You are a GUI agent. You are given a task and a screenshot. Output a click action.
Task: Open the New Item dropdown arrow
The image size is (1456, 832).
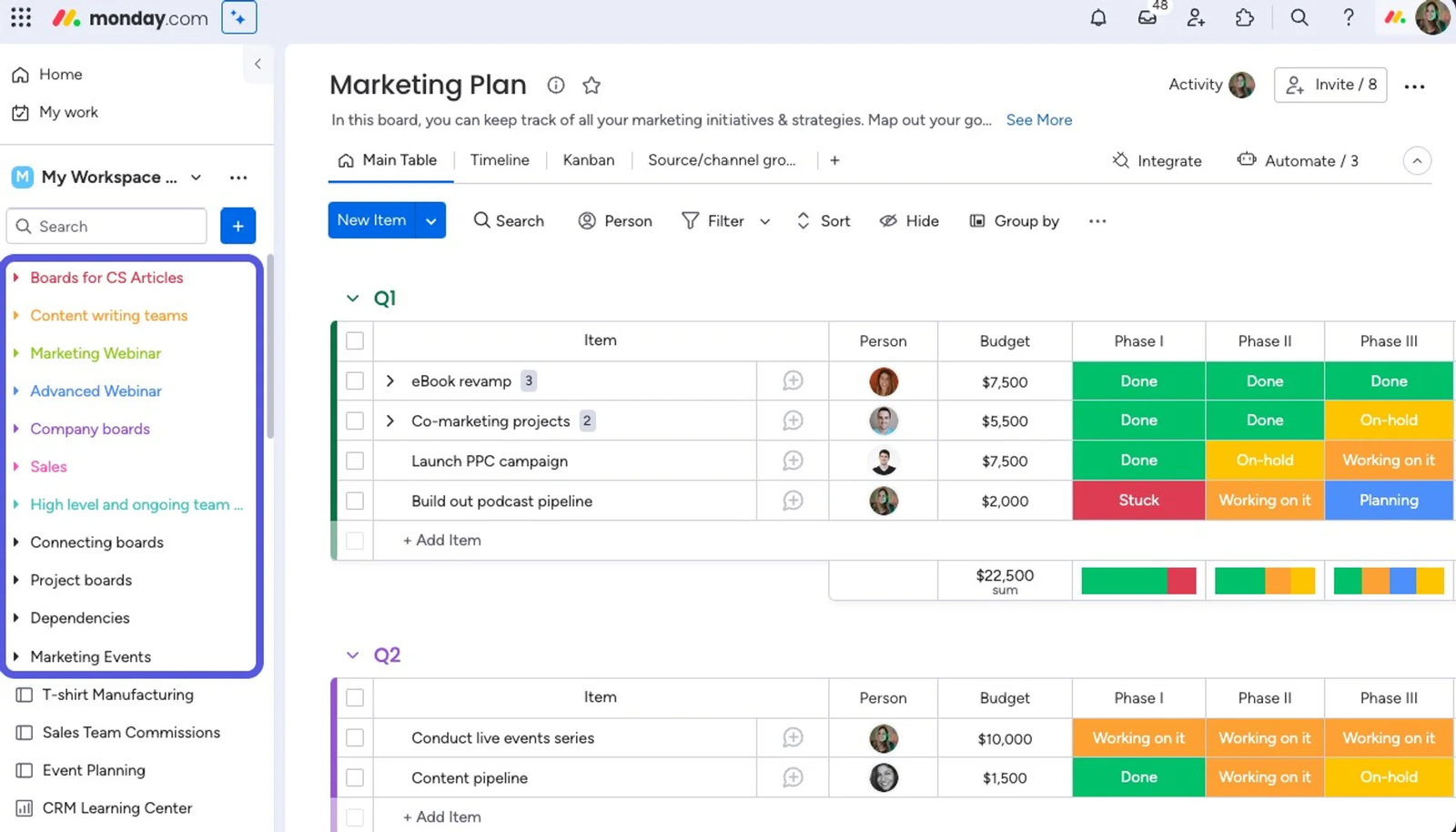tap(430, 219)
